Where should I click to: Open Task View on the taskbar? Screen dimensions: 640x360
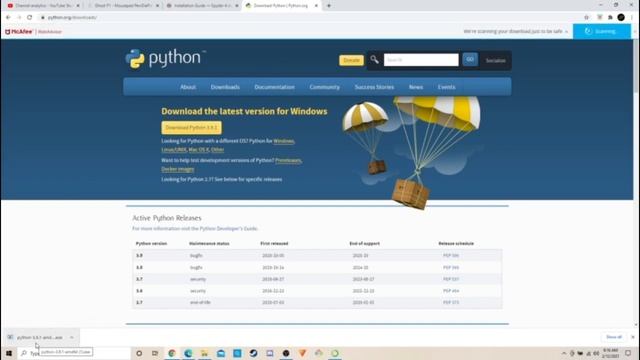pos(155,353)
